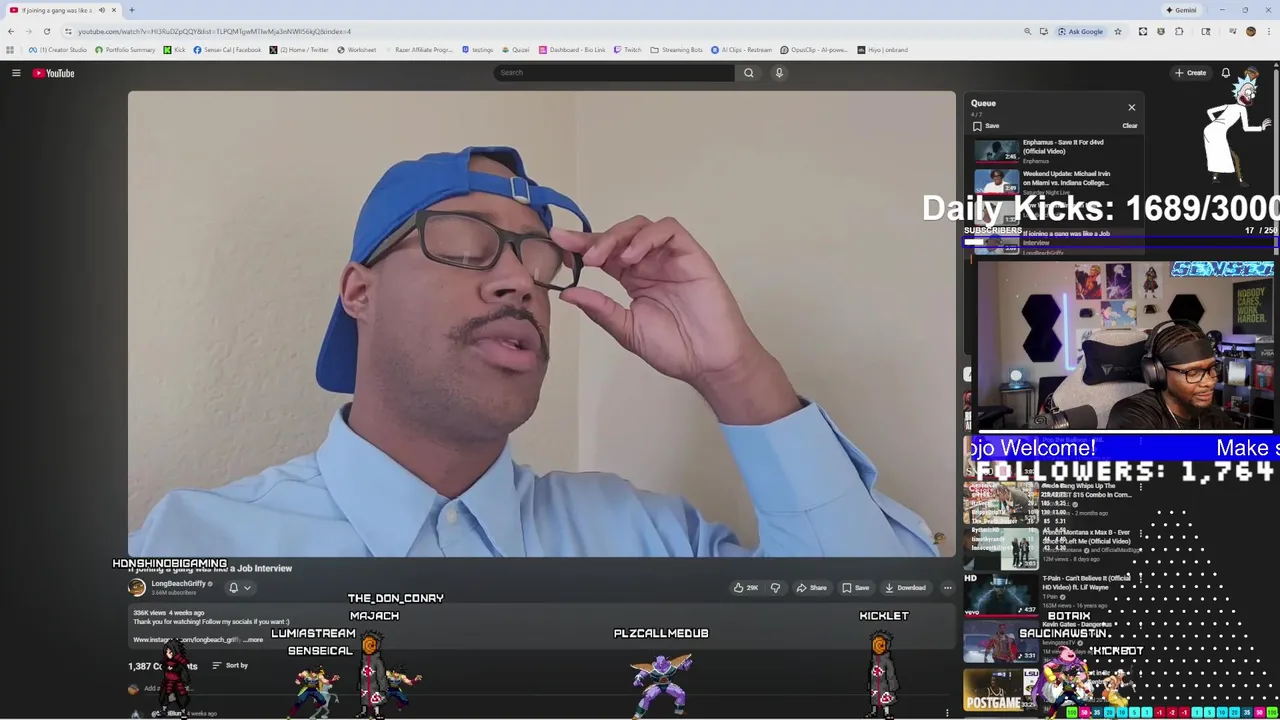This screenshot has height=720, width=1280.
Task: Open Creator Studio bookmark
Action: click(x=59, y=50)
